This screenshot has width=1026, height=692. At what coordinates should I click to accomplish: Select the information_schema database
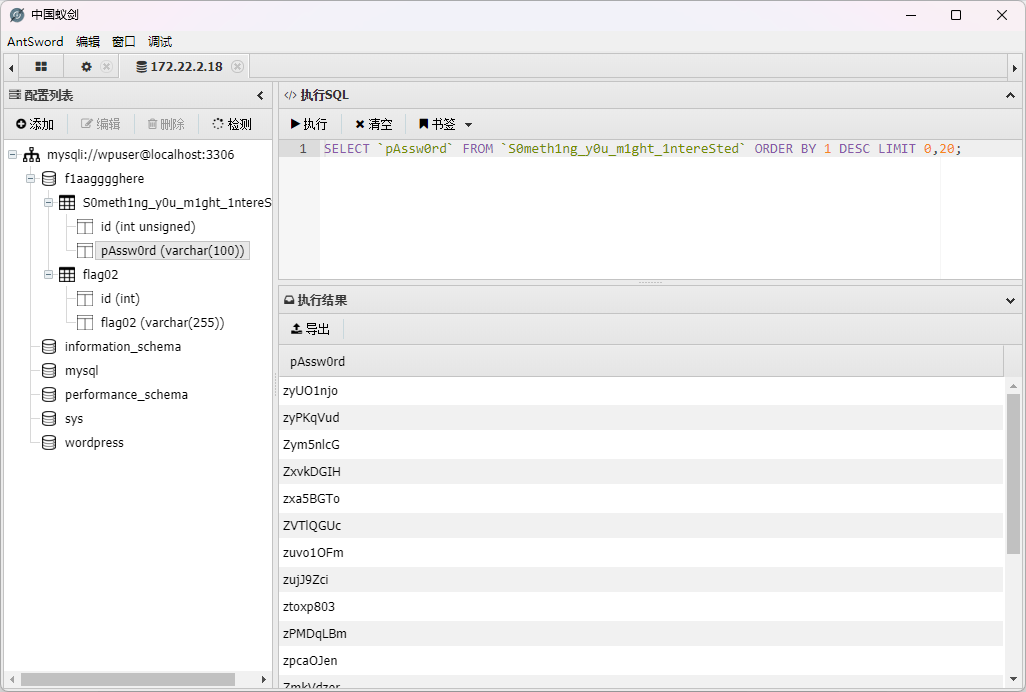pos(122,347)
